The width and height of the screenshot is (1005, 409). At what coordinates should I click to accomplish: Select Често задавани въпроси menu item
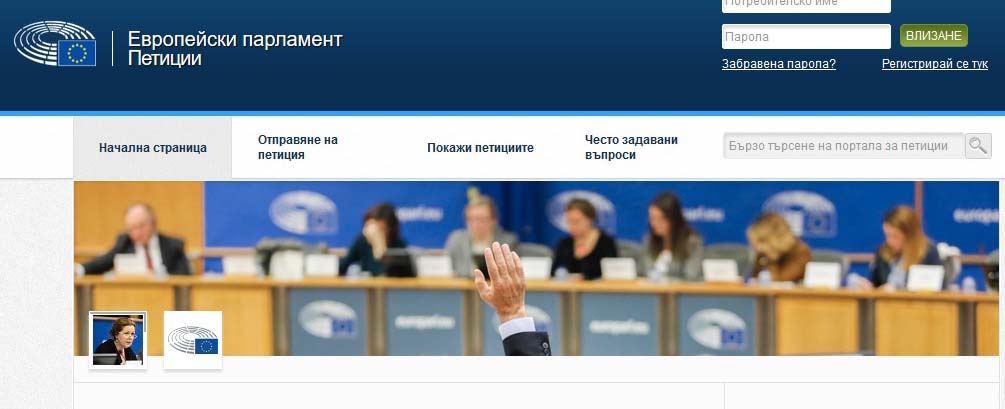[631, 147]
